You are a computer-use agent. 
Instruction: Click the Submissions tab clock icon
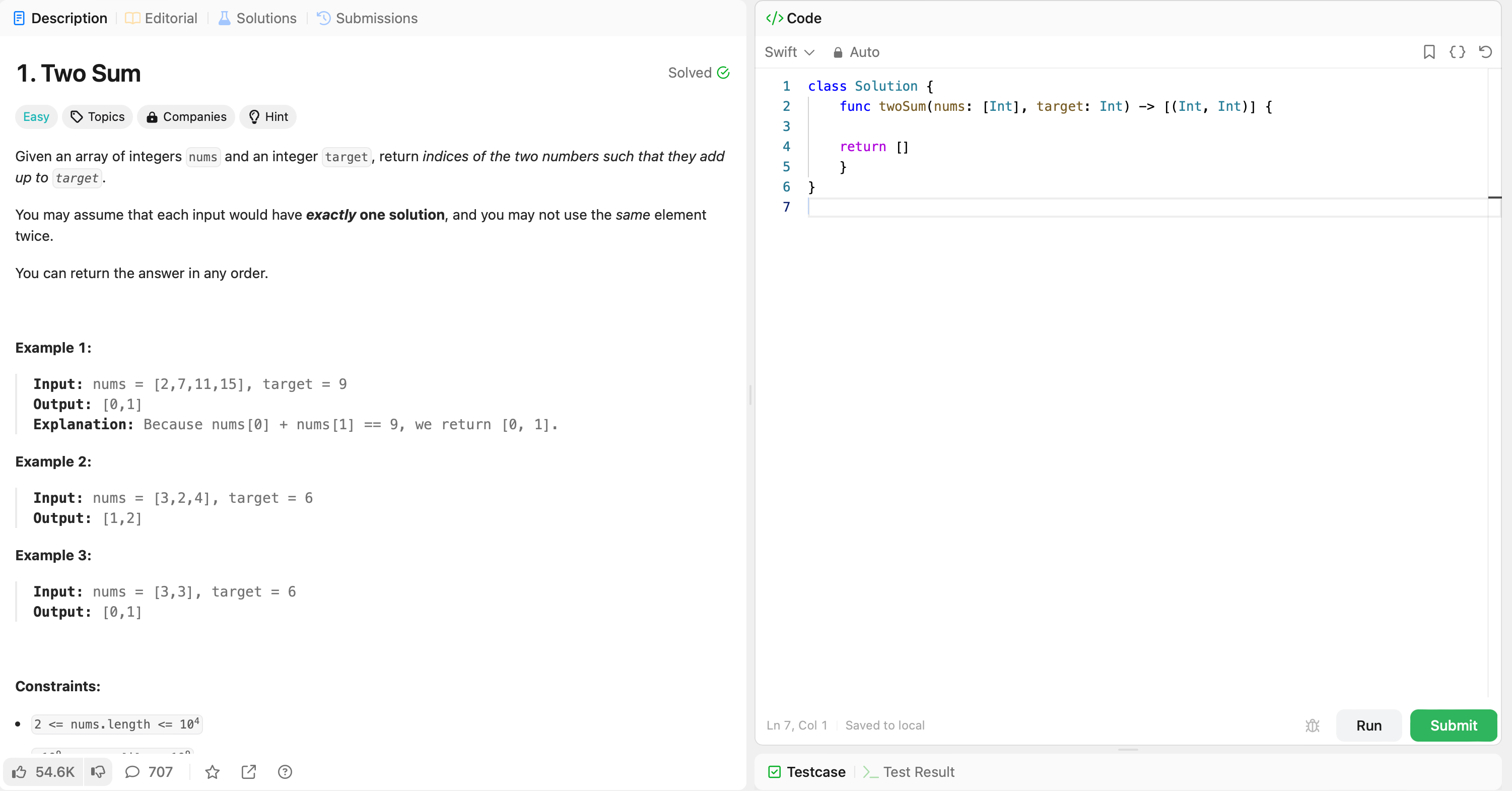pos(324,18)
